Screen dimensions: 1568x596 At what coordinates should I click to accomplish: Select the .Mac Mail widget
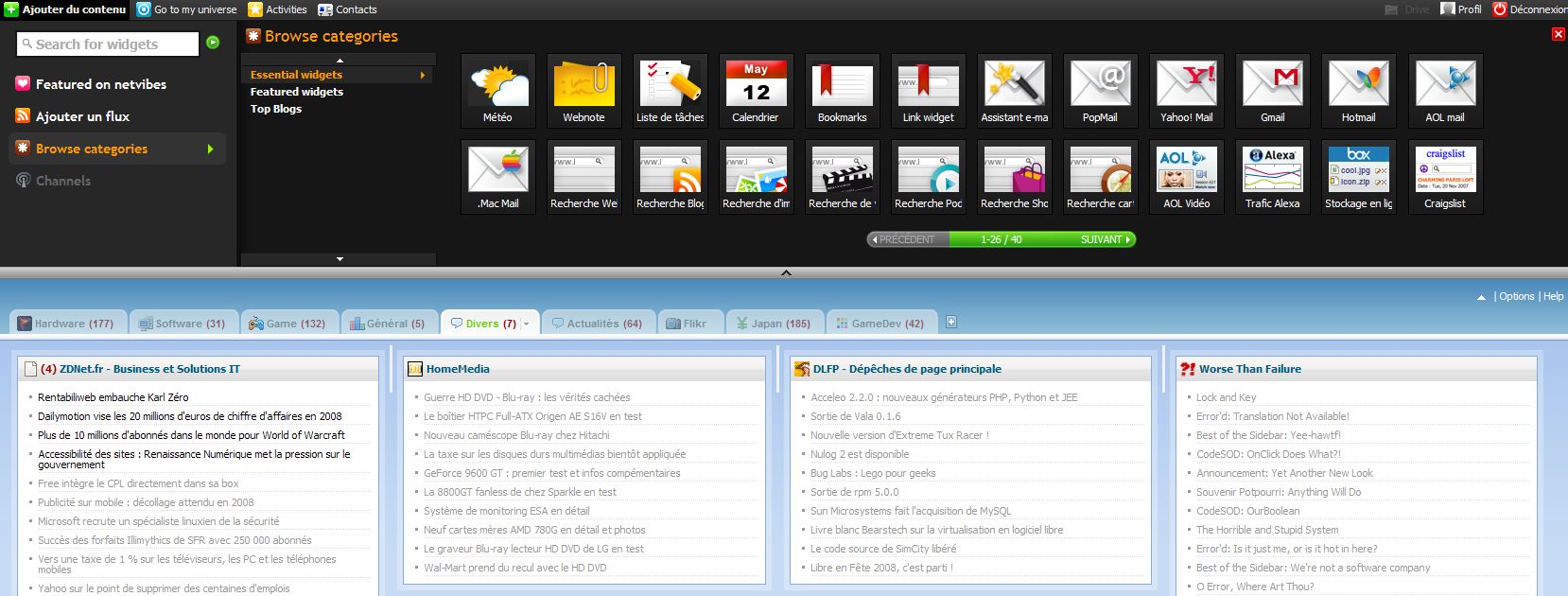click(x=497, y=177)
